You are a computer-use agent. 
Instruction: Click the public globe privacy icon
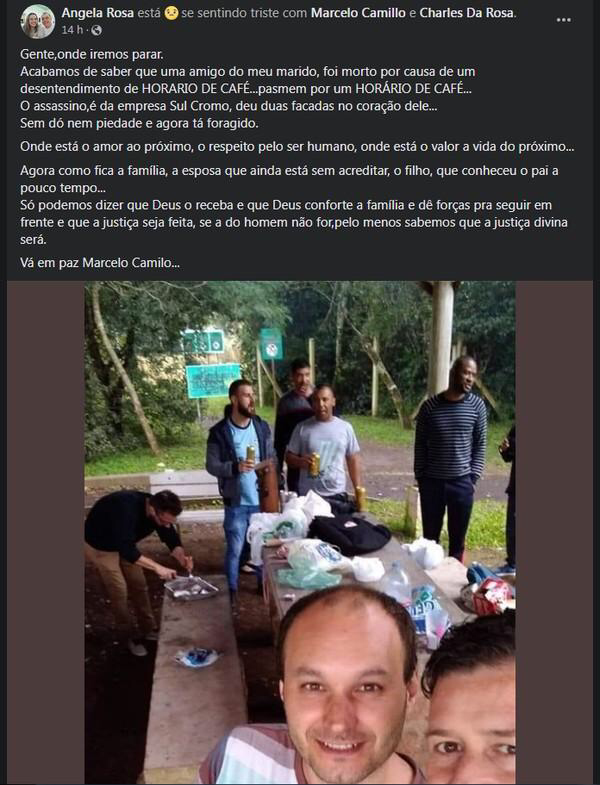pos(97,31)
